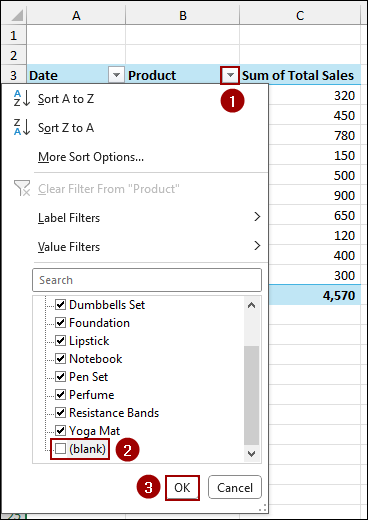Click the cell with value 300
Image resolution: width=368 pixels, height=520 pixels.
point(314,275)
